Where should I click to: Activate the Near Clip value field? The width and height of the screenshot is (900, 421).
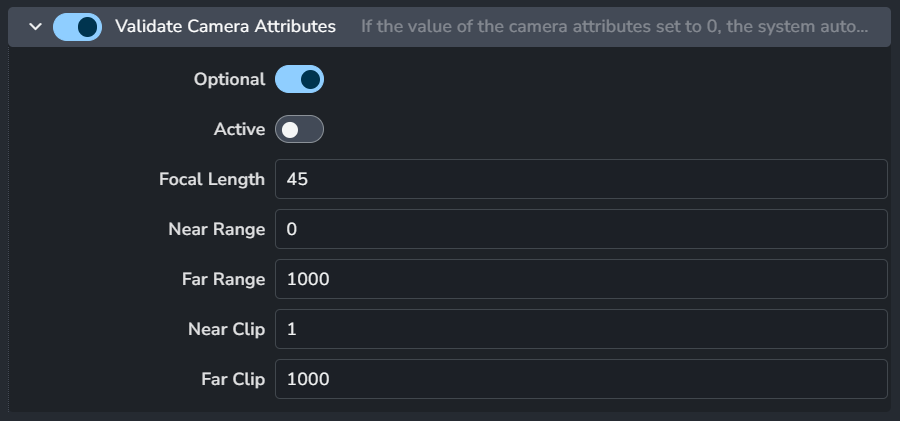[581, 329]
